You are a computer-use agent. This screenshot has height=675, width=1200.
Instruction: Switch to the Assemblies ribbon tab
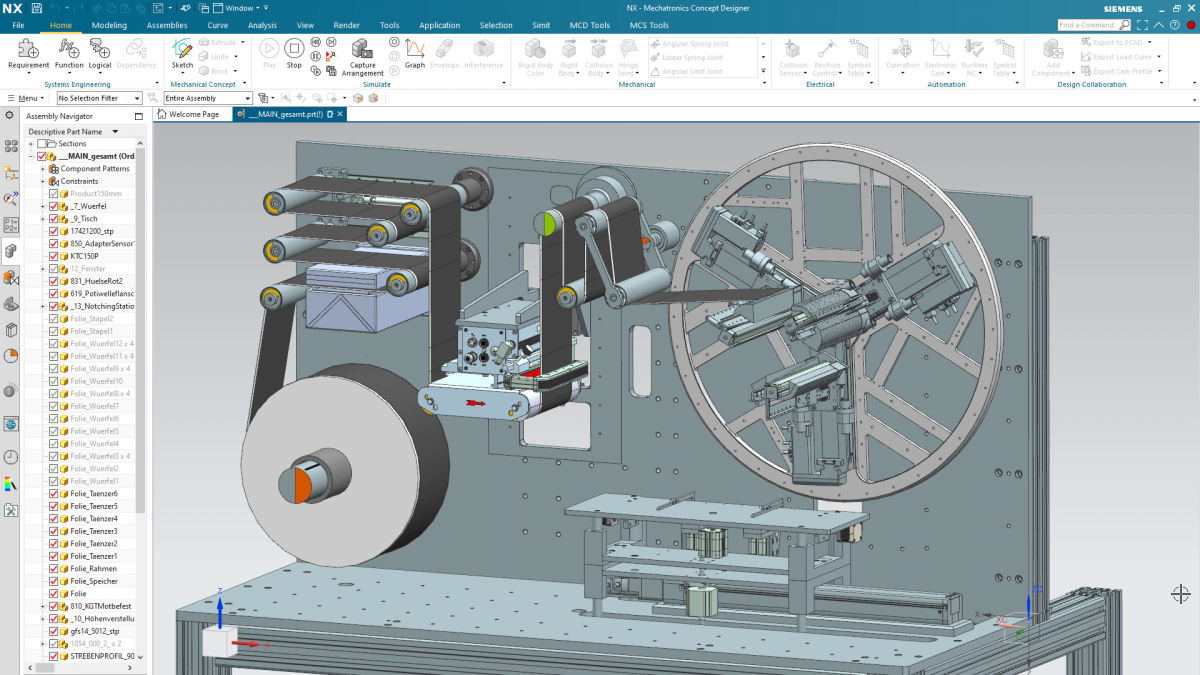[167, 25]
